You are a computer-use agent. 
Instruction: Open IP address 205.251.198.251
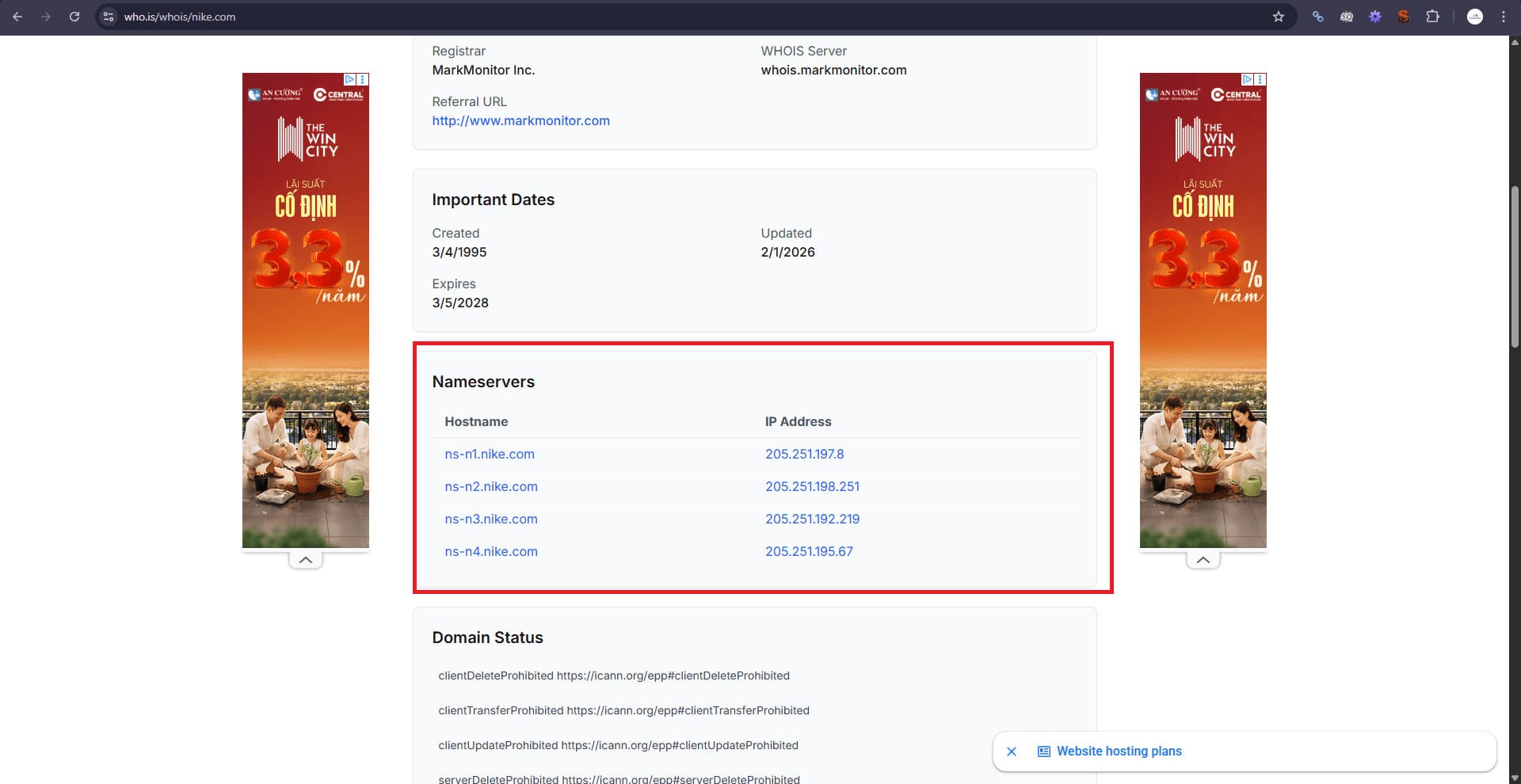coord(812,486)
